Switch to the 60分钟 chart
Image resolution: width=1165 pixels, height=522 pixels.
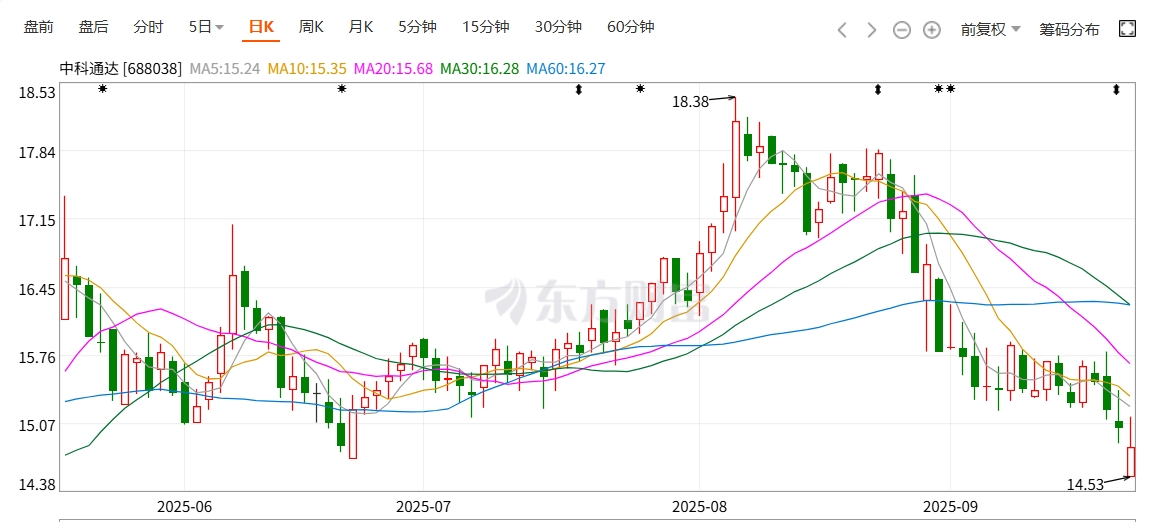point(631,27)
